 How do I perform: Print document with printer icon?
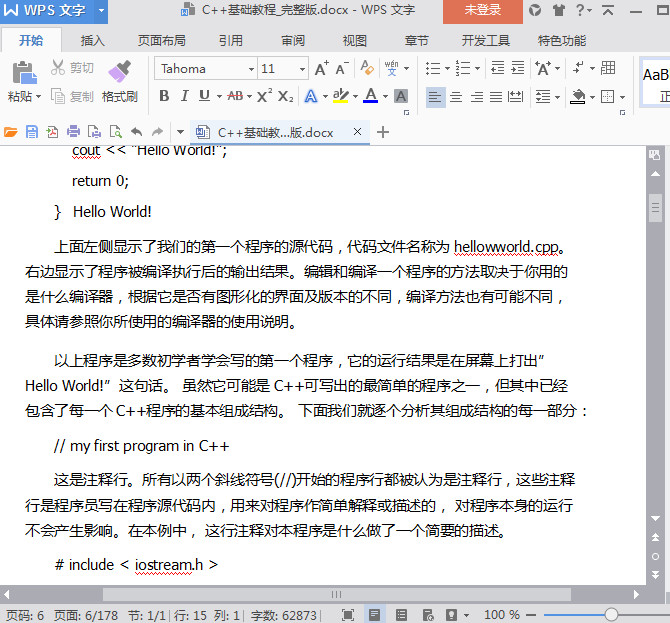(73, 132)
